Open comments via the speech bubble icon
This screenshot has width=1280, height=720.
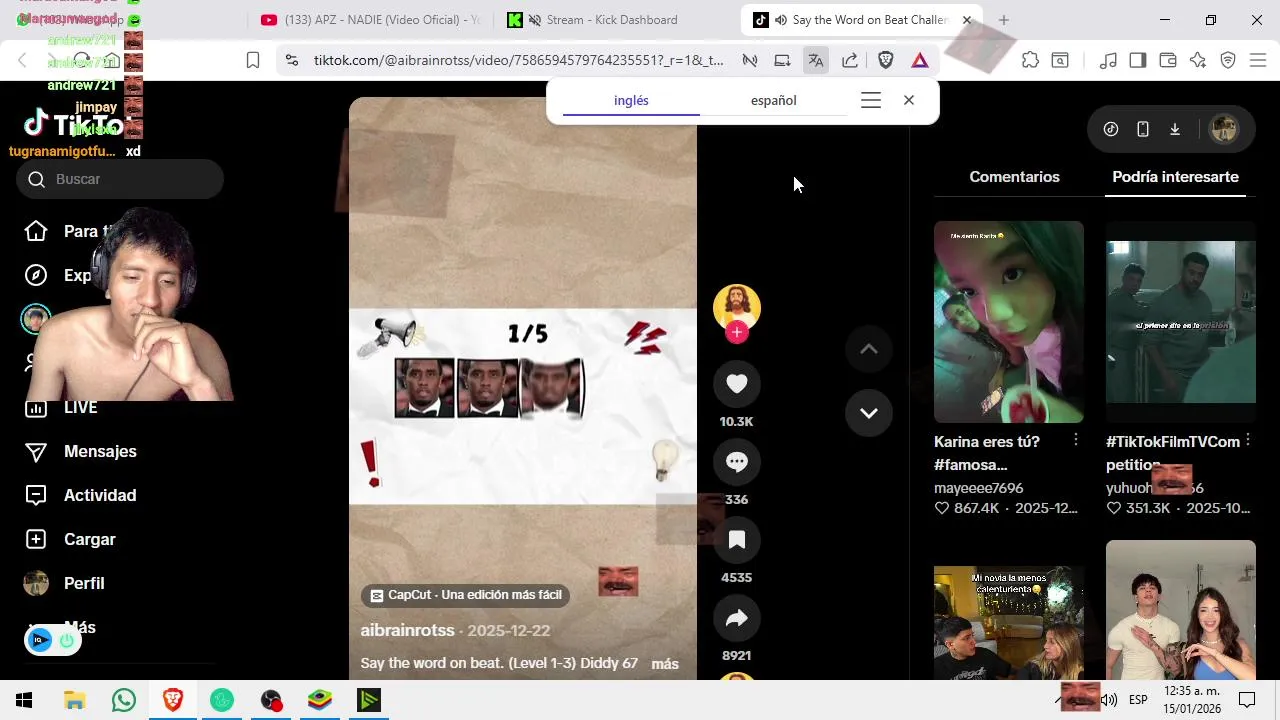pyautogui.click(x=737, y=462)
